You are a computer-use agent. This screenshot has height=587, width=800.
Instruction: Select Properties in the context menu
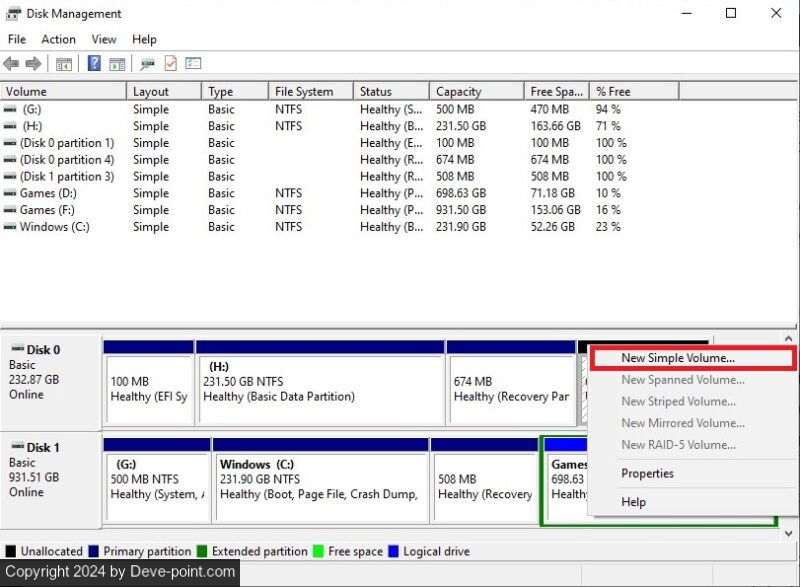[647, 474]
